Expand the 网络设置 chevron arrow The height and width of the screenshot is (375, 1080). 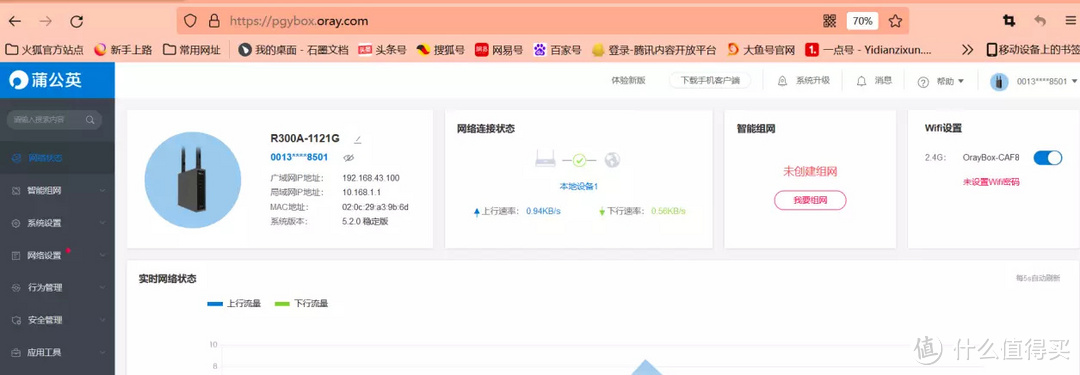102,255
